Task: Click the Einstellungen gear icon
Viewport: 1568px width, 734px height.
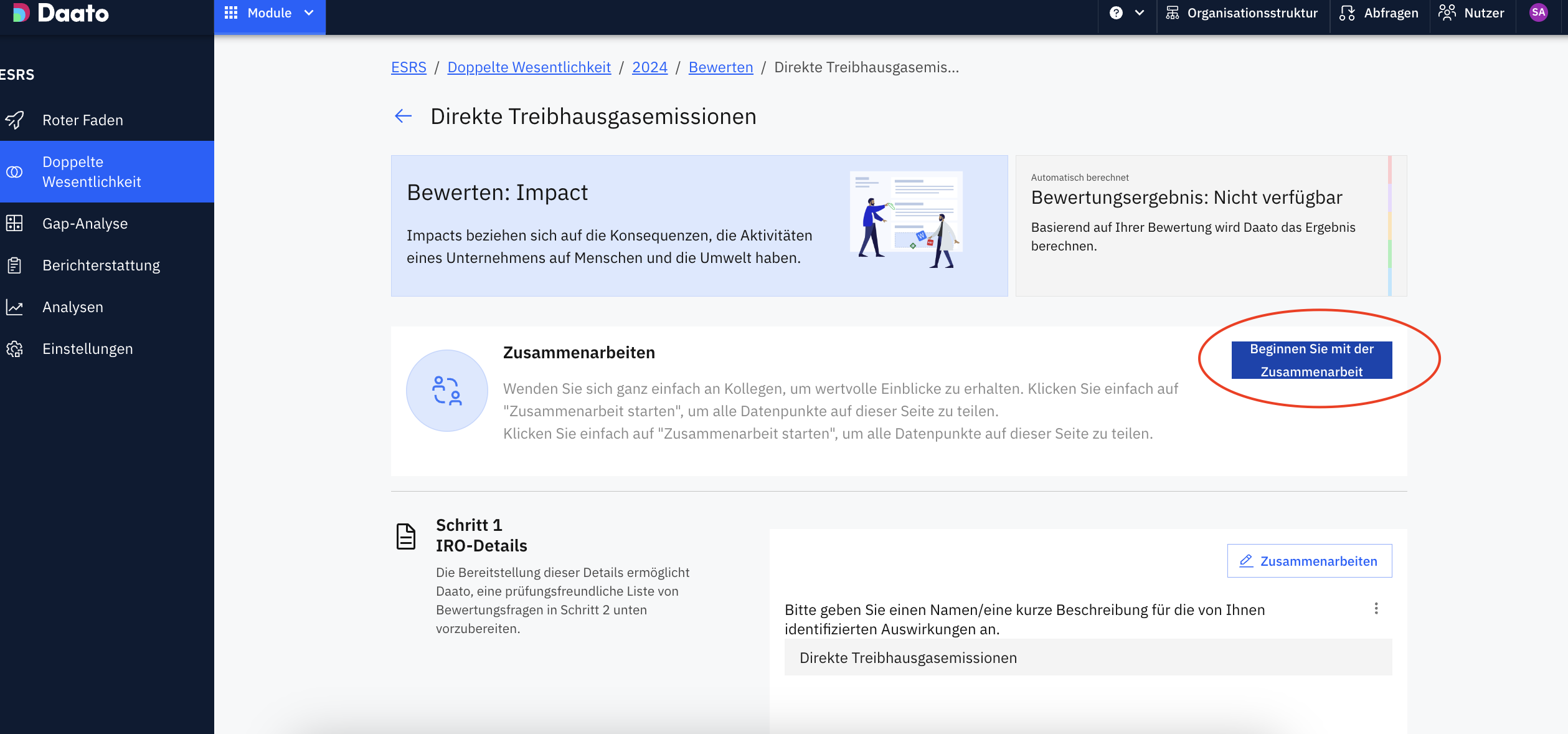Action: (x=15, y=349)
